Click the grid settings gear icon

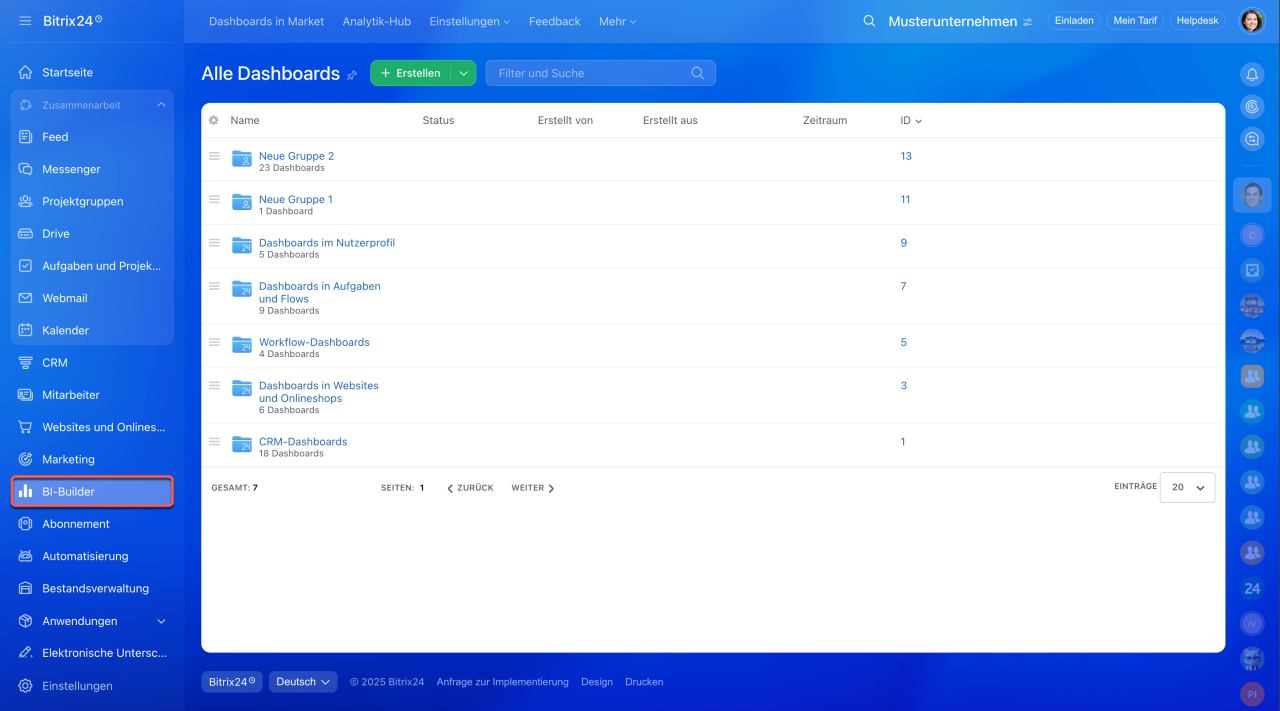[x=213, y=120]
